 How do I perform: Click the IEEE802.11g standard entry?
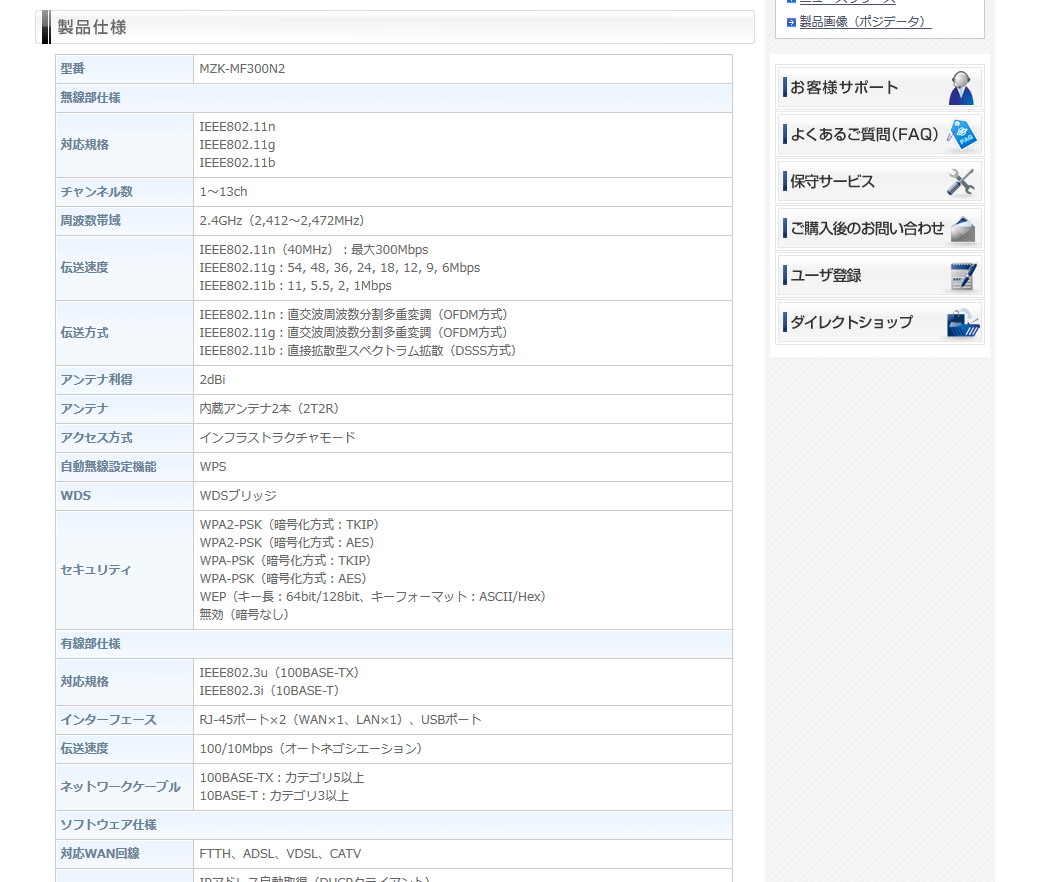click(x=237, y=145)
